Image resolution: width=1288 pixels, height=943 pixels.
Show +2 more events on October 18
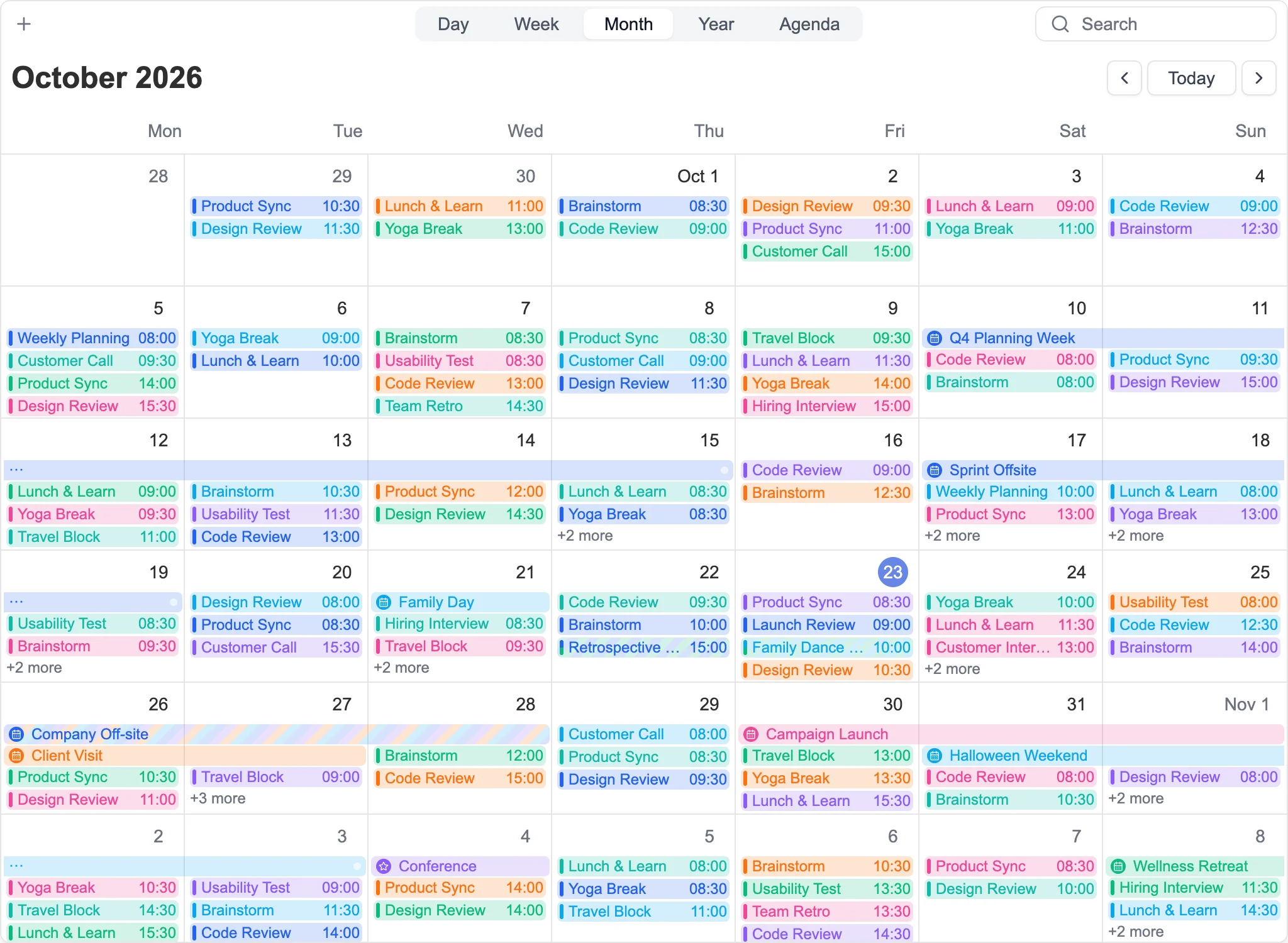pos(1136,536)
